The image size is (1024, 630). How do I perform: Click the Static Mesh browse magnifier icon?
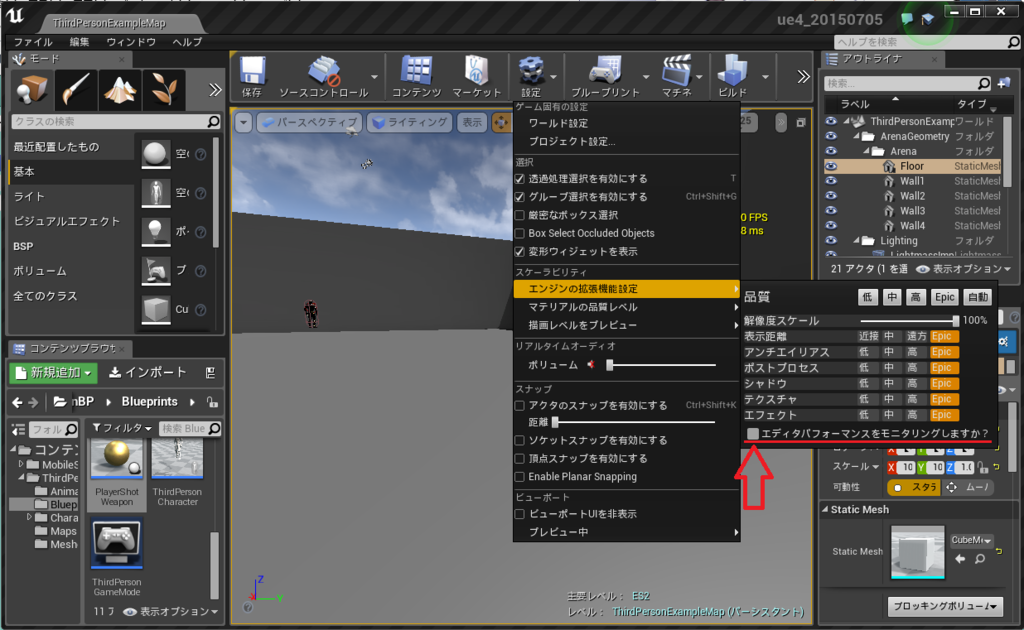click(x=980, y=559)
